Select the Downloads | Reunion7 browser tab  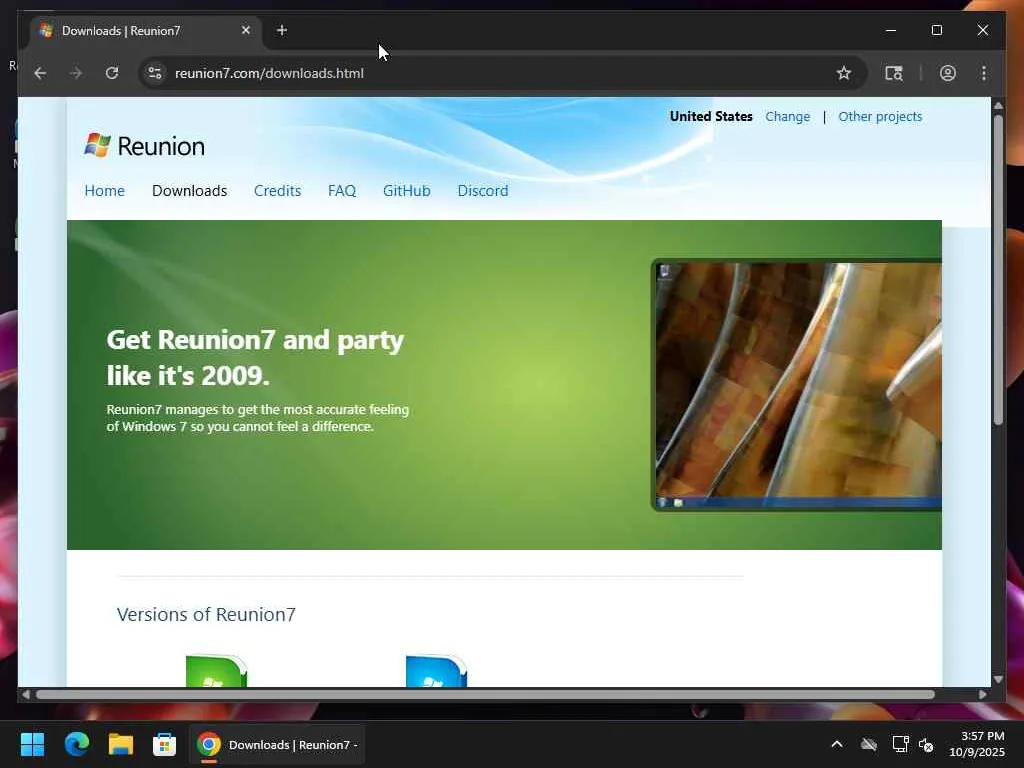(145, 31)
